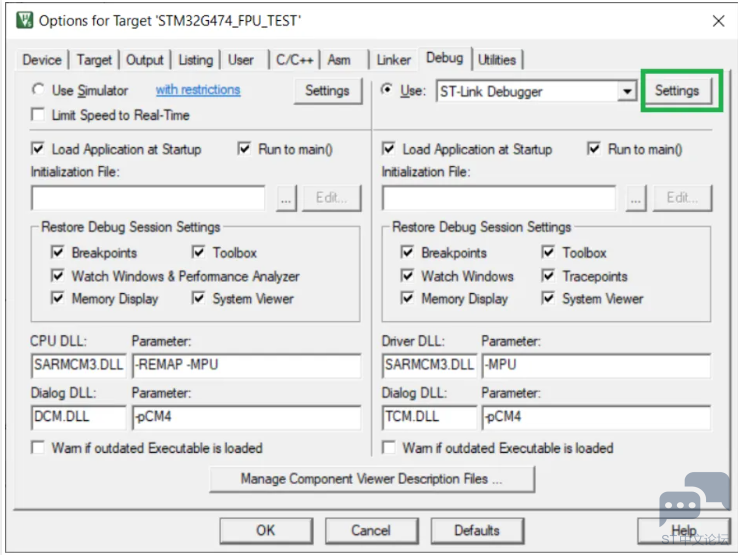Click the -REMAP -MPU parameter field
This screenshot has height=555, width=738.
click(x=247, y=366)
